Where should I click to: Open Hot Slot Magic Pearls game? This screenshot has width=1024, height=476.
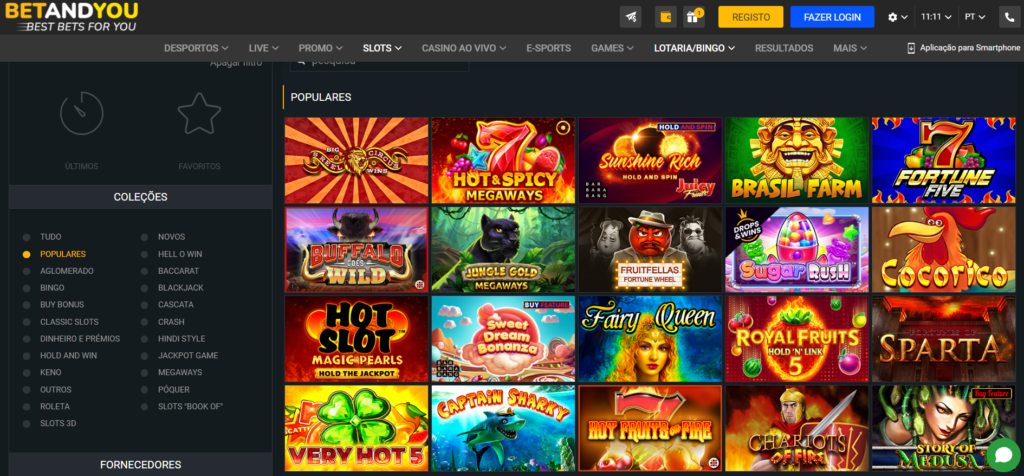357,339
